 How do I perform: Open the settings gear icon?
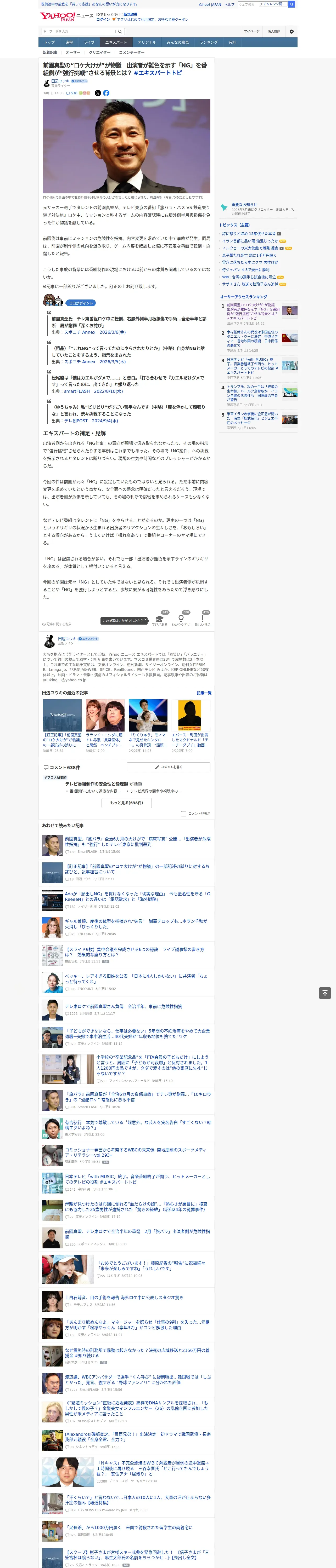click(x=292, y=32)
